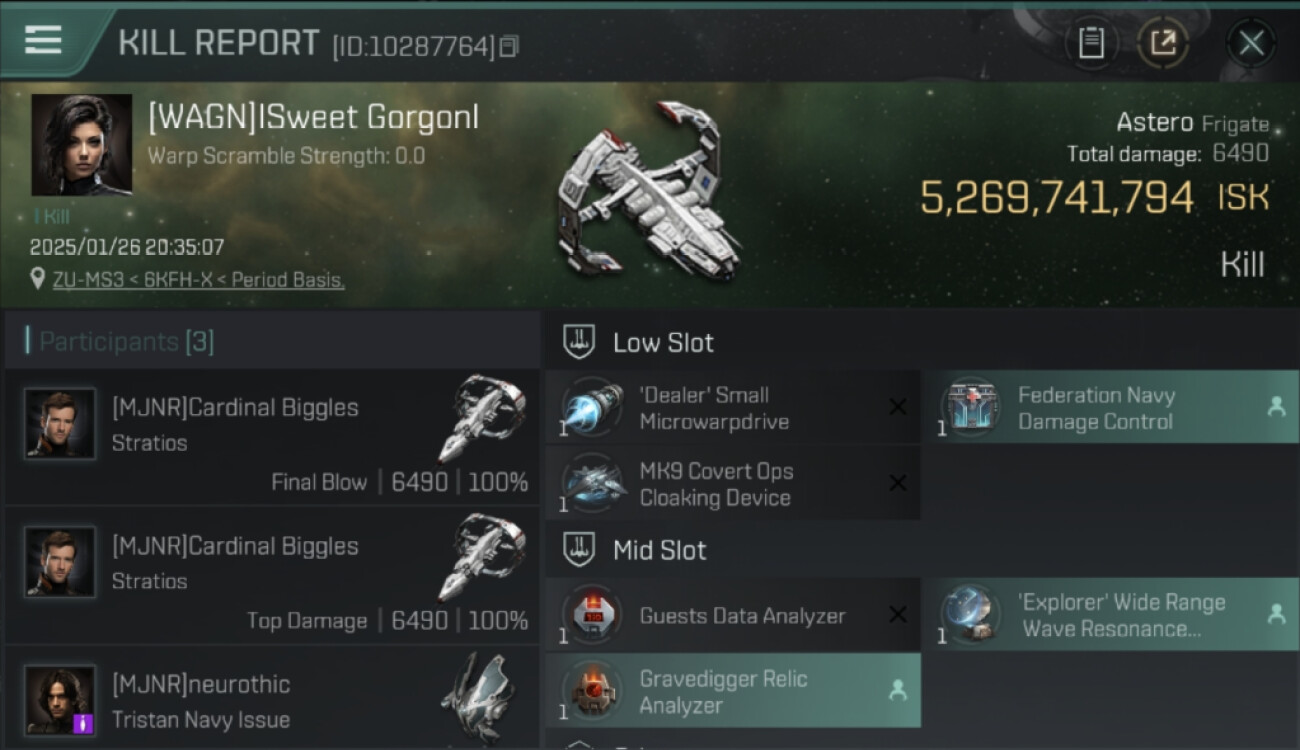This screenshot has height=750, width=1300.
Task: Click the MK9 Covert Ops Cloaking Device icon
Action: point(594,484)
